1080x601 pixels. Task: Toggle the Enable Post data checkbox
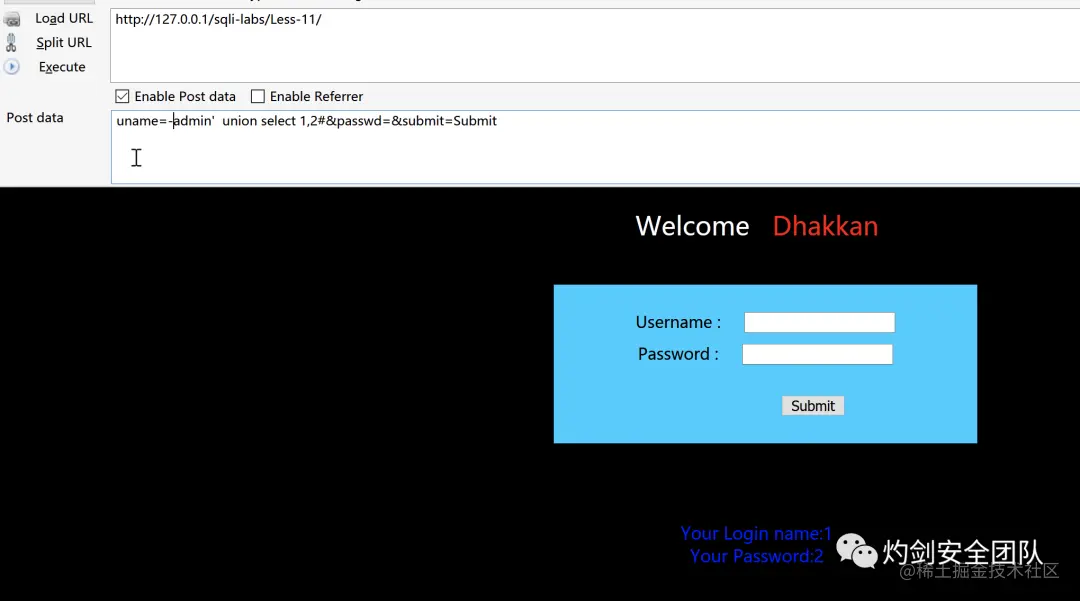(122, 96)
